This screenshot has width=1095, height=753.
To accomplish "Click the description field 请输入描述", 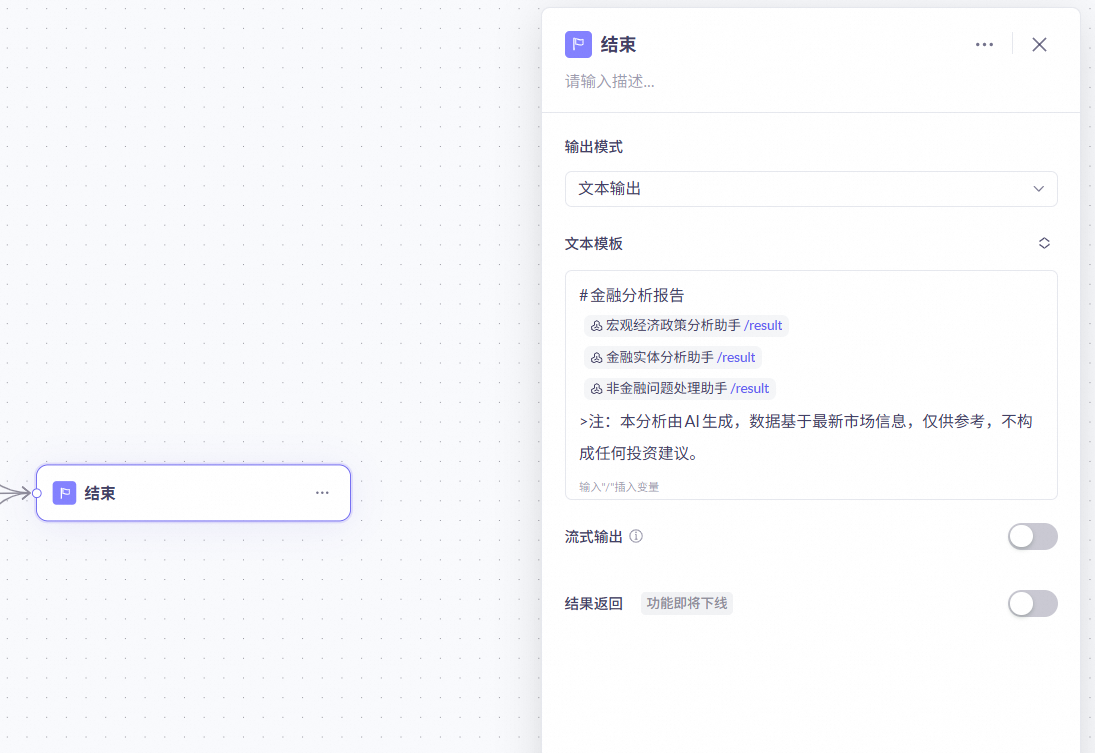I will [x=610, y=82].
